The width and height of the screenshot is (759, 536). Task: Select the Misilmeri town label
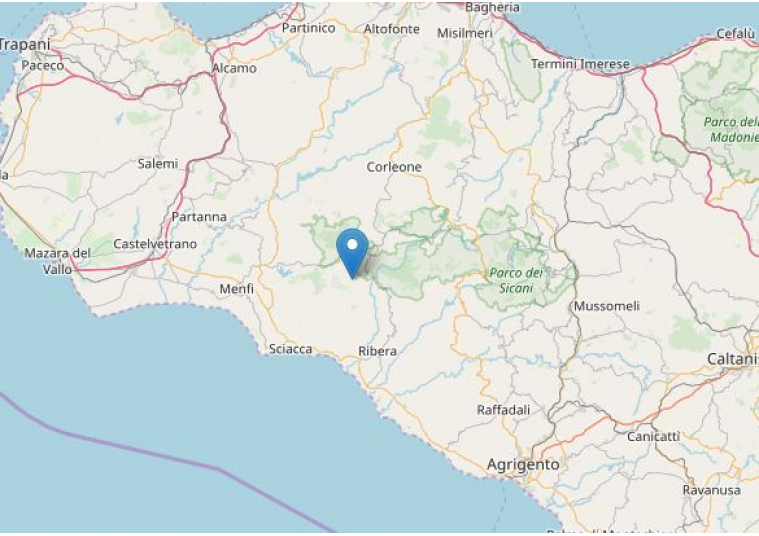click(465, 33)
